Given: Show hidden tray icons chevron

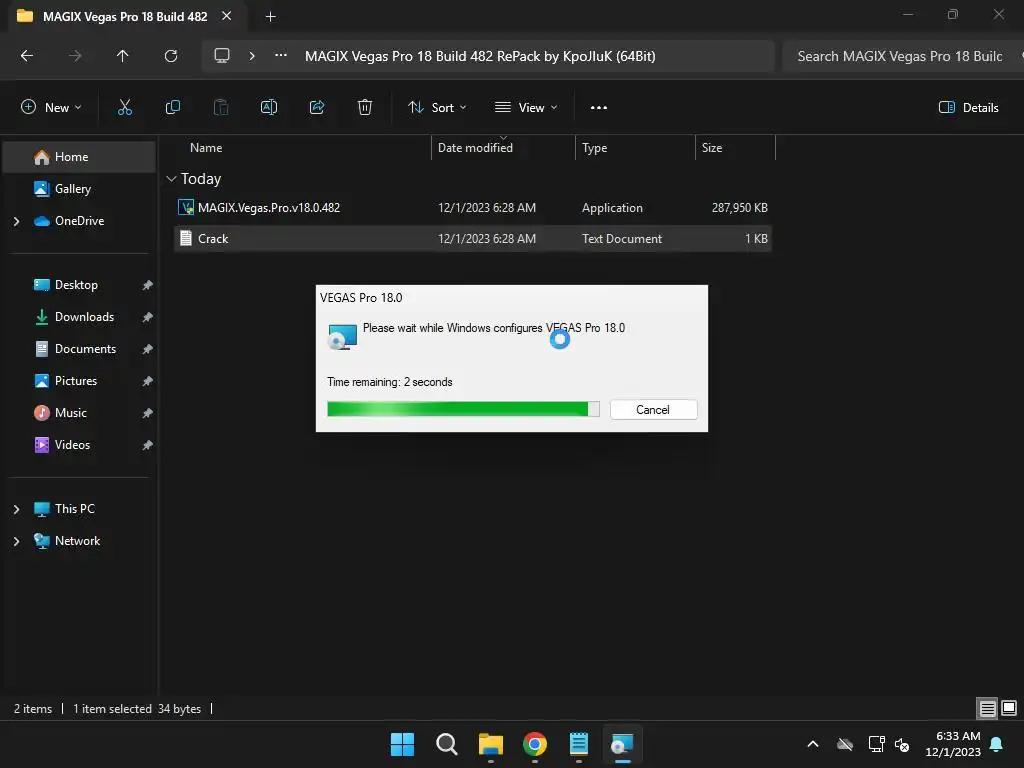Looking at the screenshot, I should click(813, 744).
